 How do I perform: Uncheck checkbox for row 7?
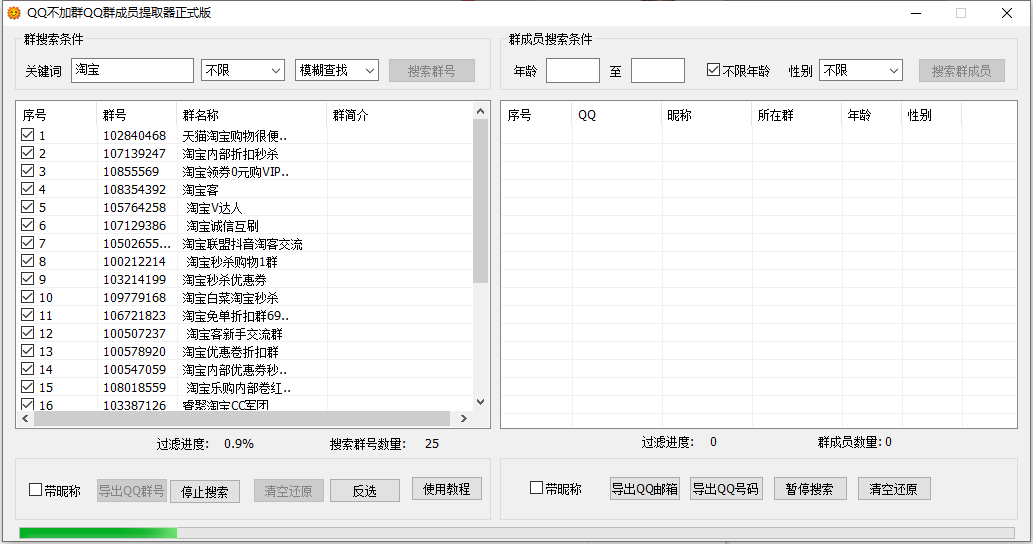28,243
